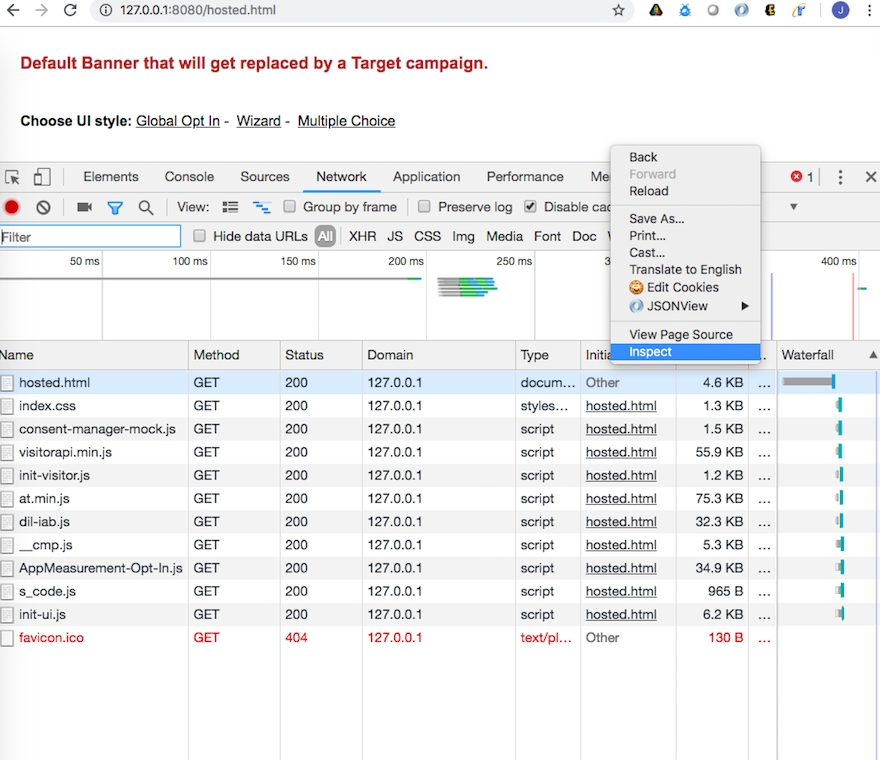Screen dimensions: 880x760
Task: Select the inspect element cursor icon
Action: [x=13, y=177]
